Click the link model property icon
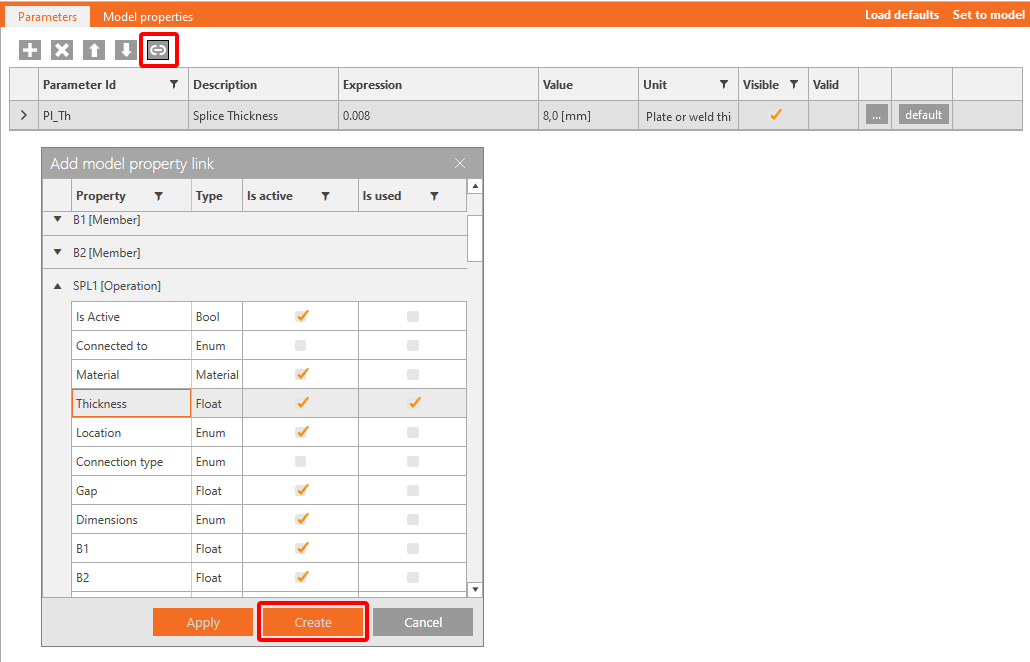The image size is (1030, 662). [158, 50]
